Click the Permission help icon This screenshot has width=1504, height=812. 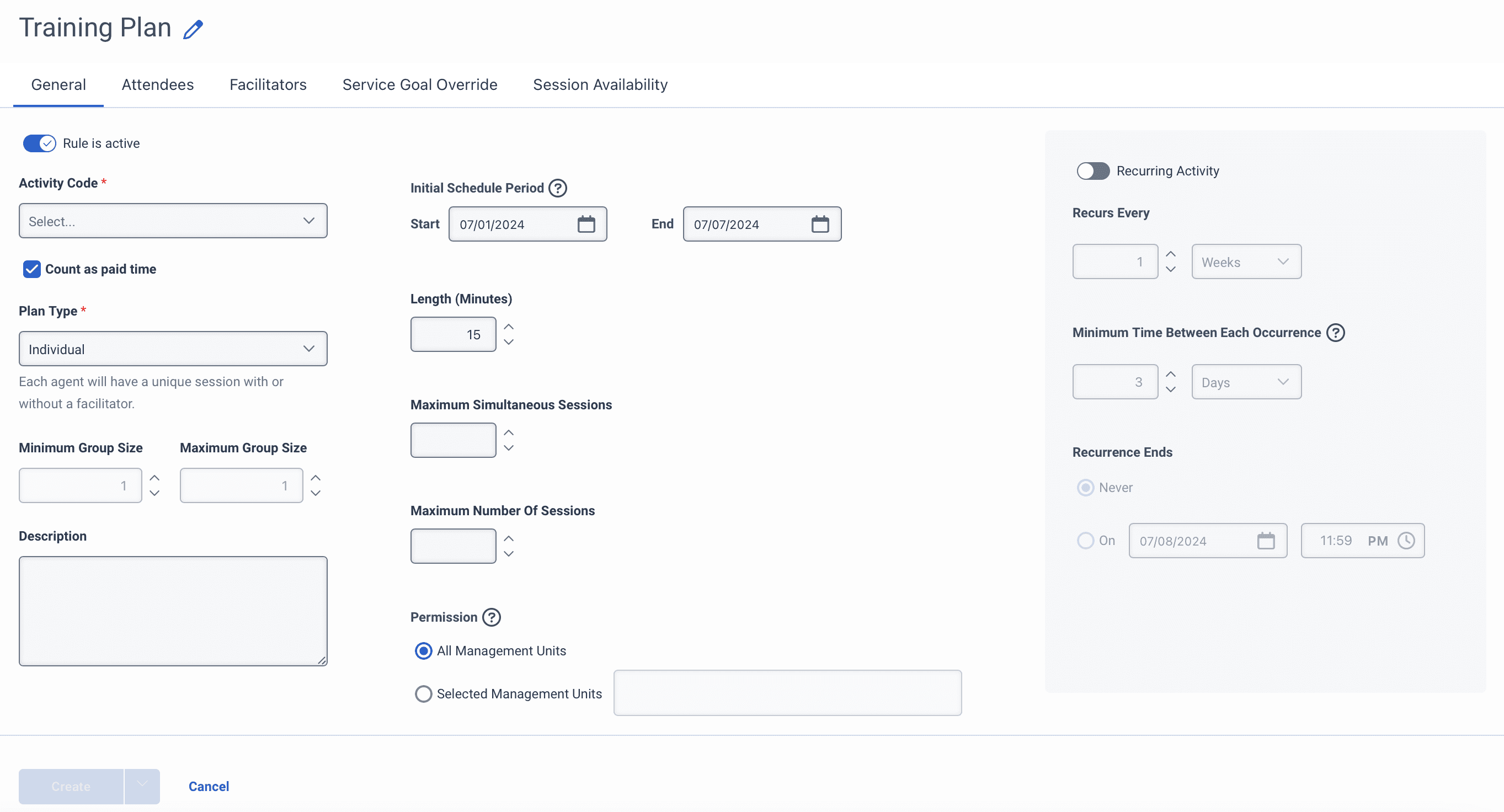[x=491, y=617]
